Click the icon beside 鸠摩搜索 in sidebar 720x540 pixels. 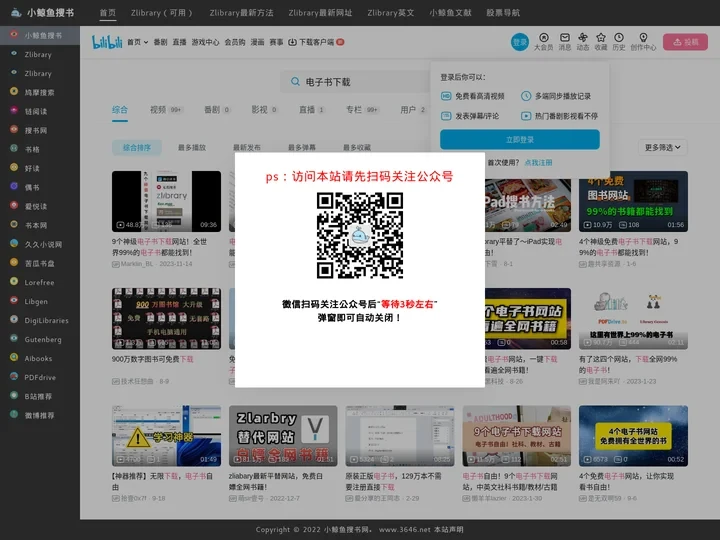[x=14, y=91]
